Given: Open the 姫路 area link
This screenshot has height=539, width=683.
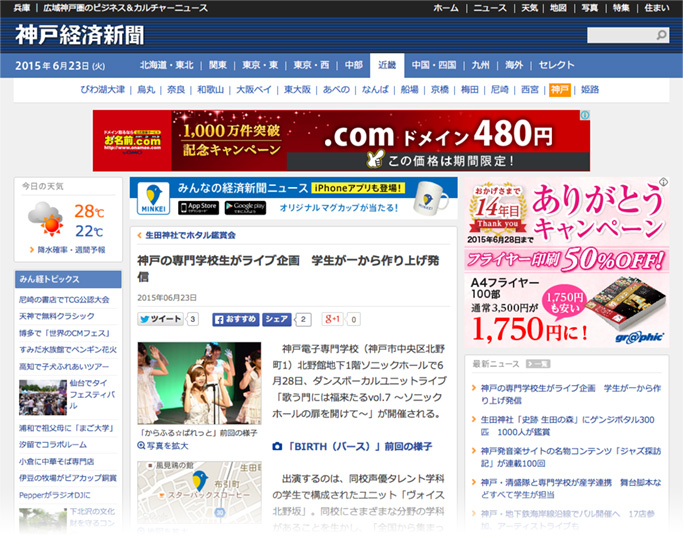Looking at the screenshot, I should tap(590, 89).
